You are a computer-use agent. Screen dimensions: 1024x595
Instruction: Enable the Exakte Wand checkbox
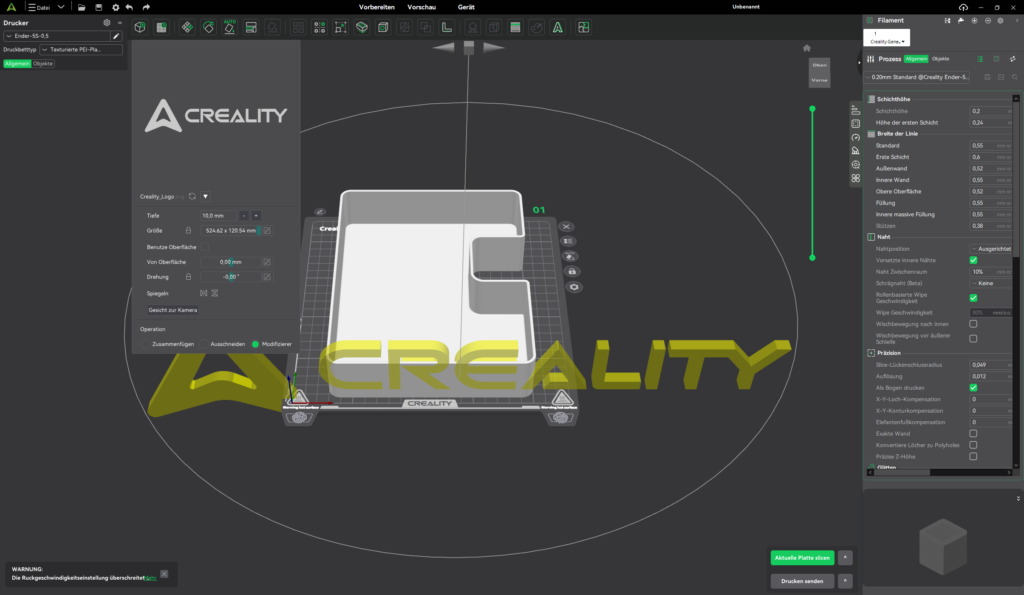point(973,434)
